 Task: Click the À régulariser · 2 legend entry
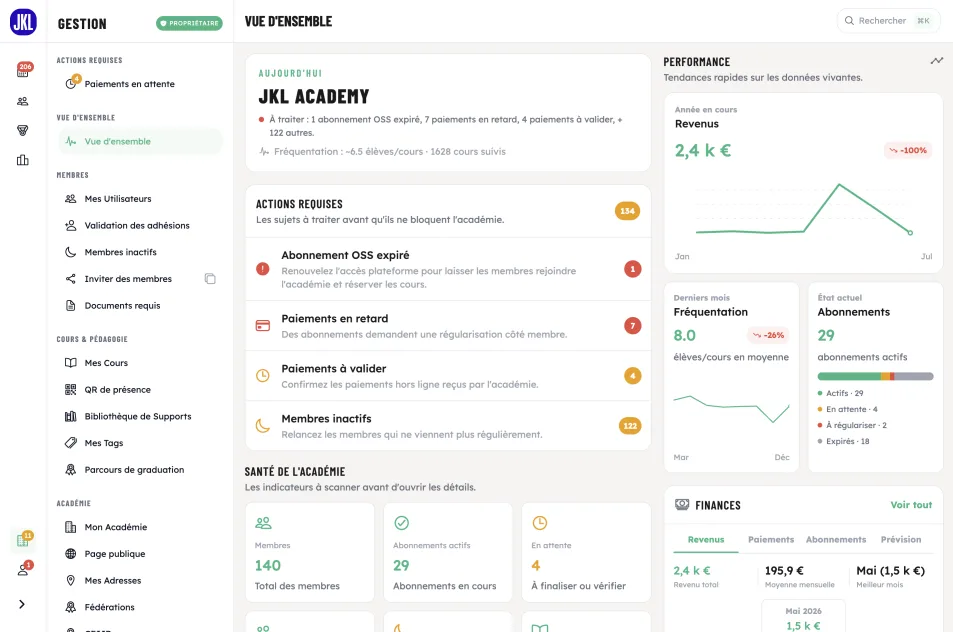852,425
